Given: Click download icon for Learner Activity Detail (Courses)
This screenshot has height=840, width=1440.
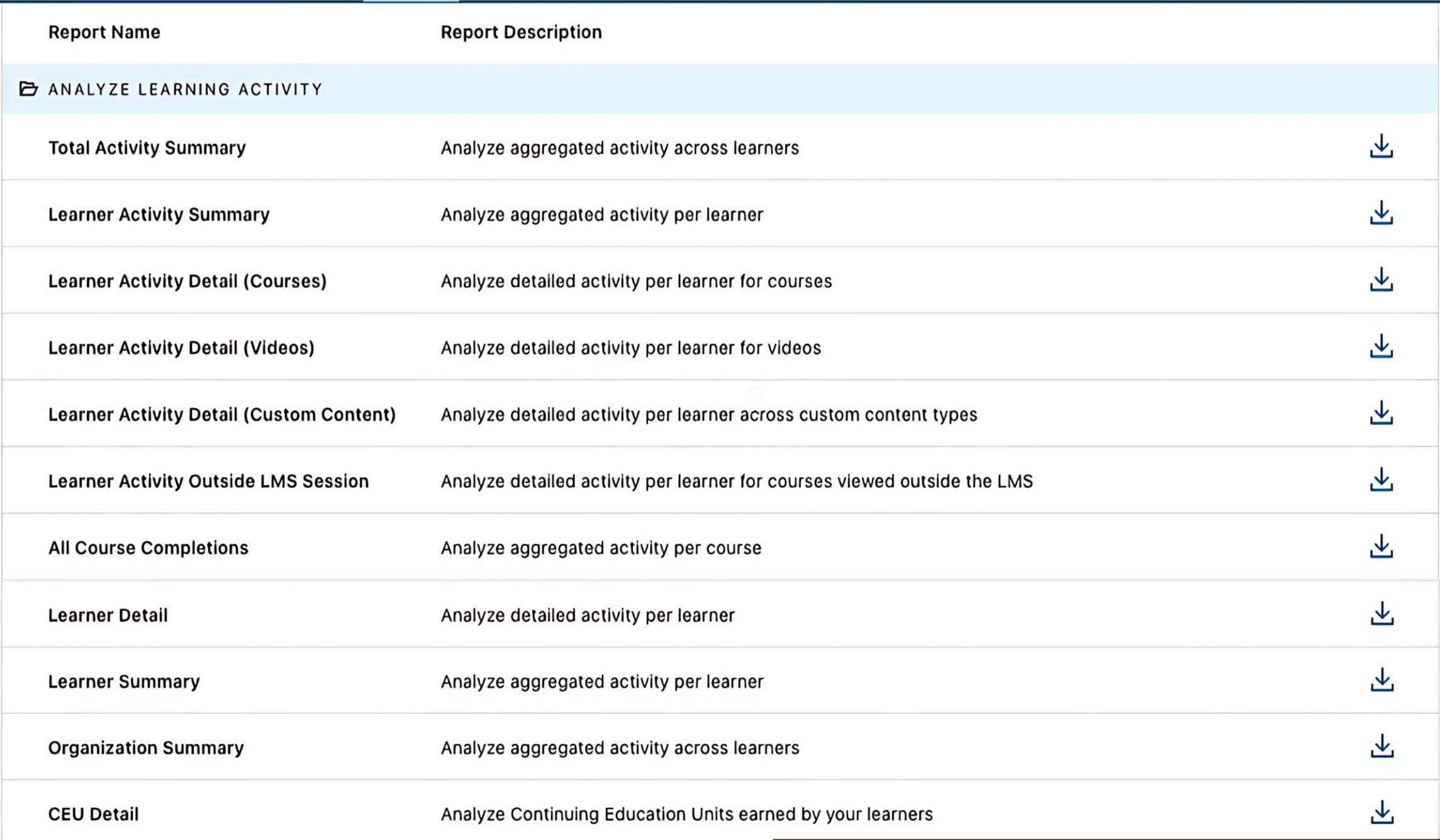Looking at the screenshot, I should (x=1381, y=280).
